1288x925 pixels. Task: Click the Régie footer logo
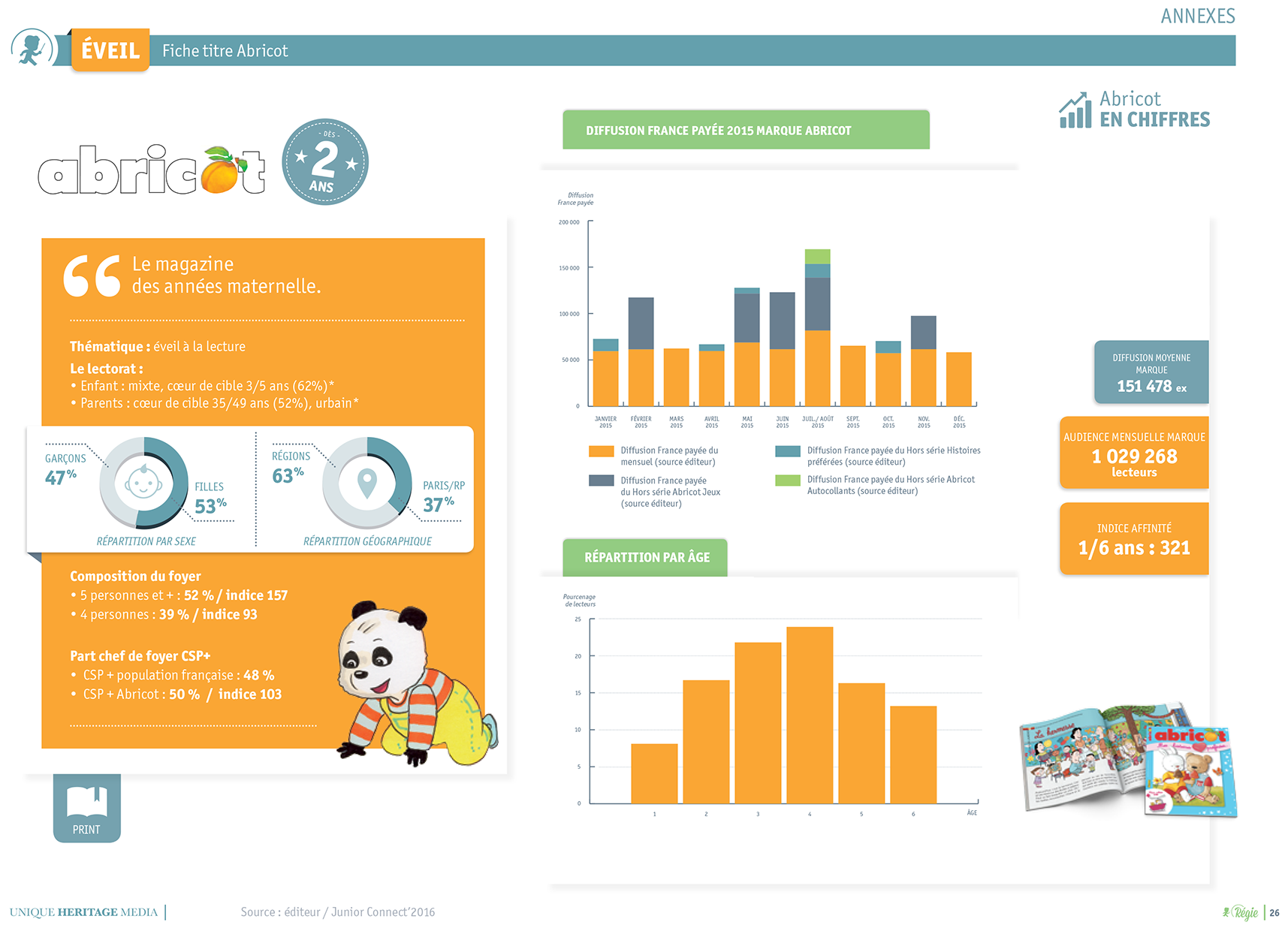1241,912
